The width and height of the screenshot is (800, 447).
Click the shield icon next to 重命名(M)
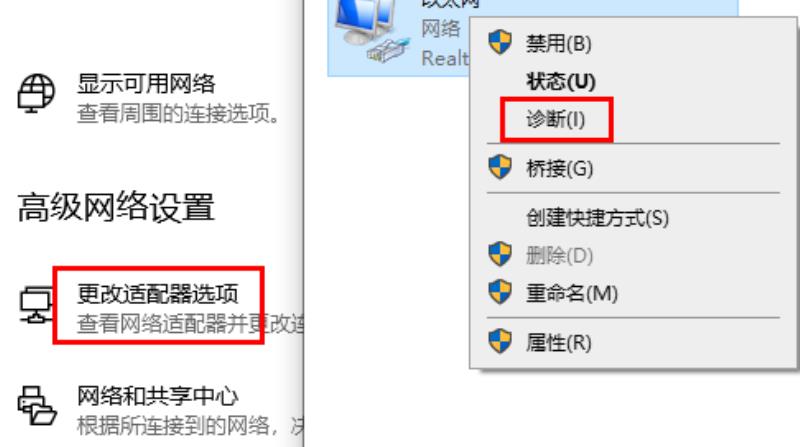[499, 292]
